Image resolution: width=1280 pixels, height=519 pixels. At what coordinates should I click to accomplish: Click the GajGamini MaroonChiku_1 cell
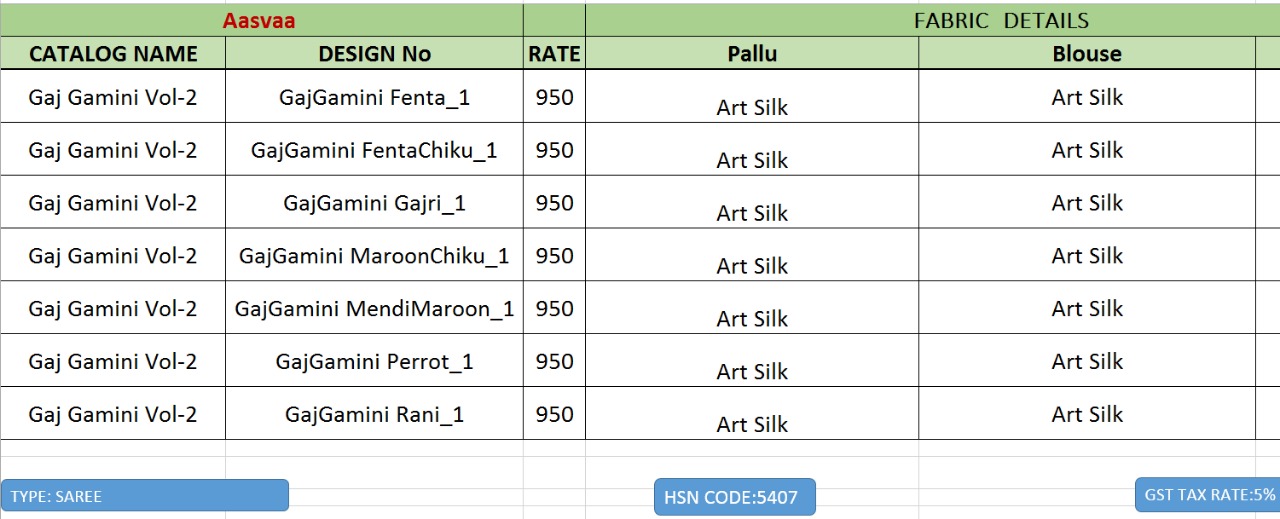374,256
